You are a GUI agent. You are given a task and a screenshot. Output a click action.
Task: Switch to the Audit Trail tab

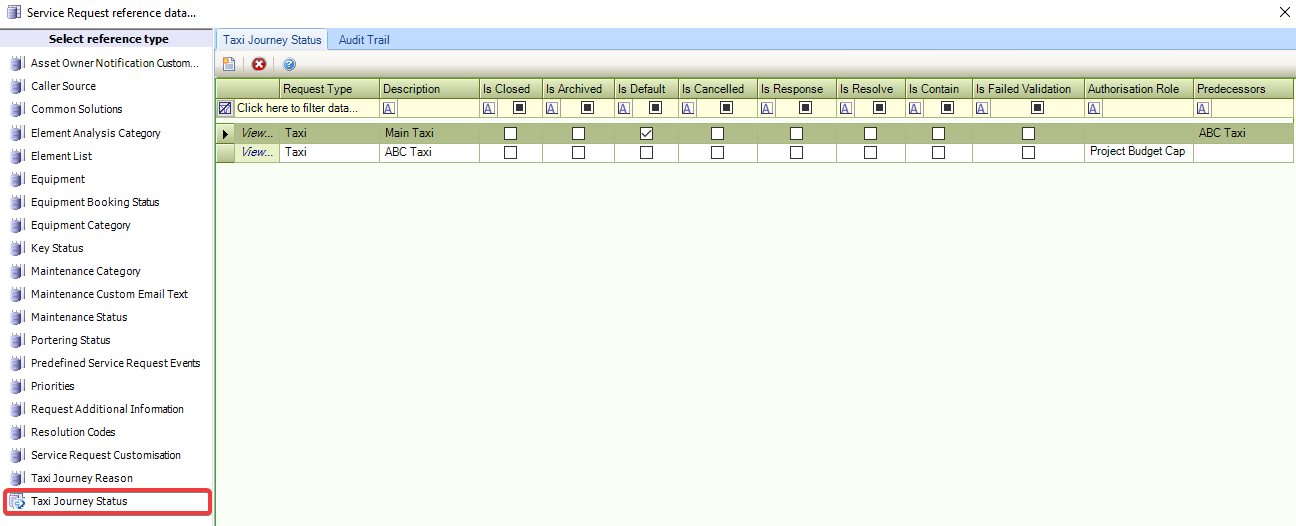[364, 40]
